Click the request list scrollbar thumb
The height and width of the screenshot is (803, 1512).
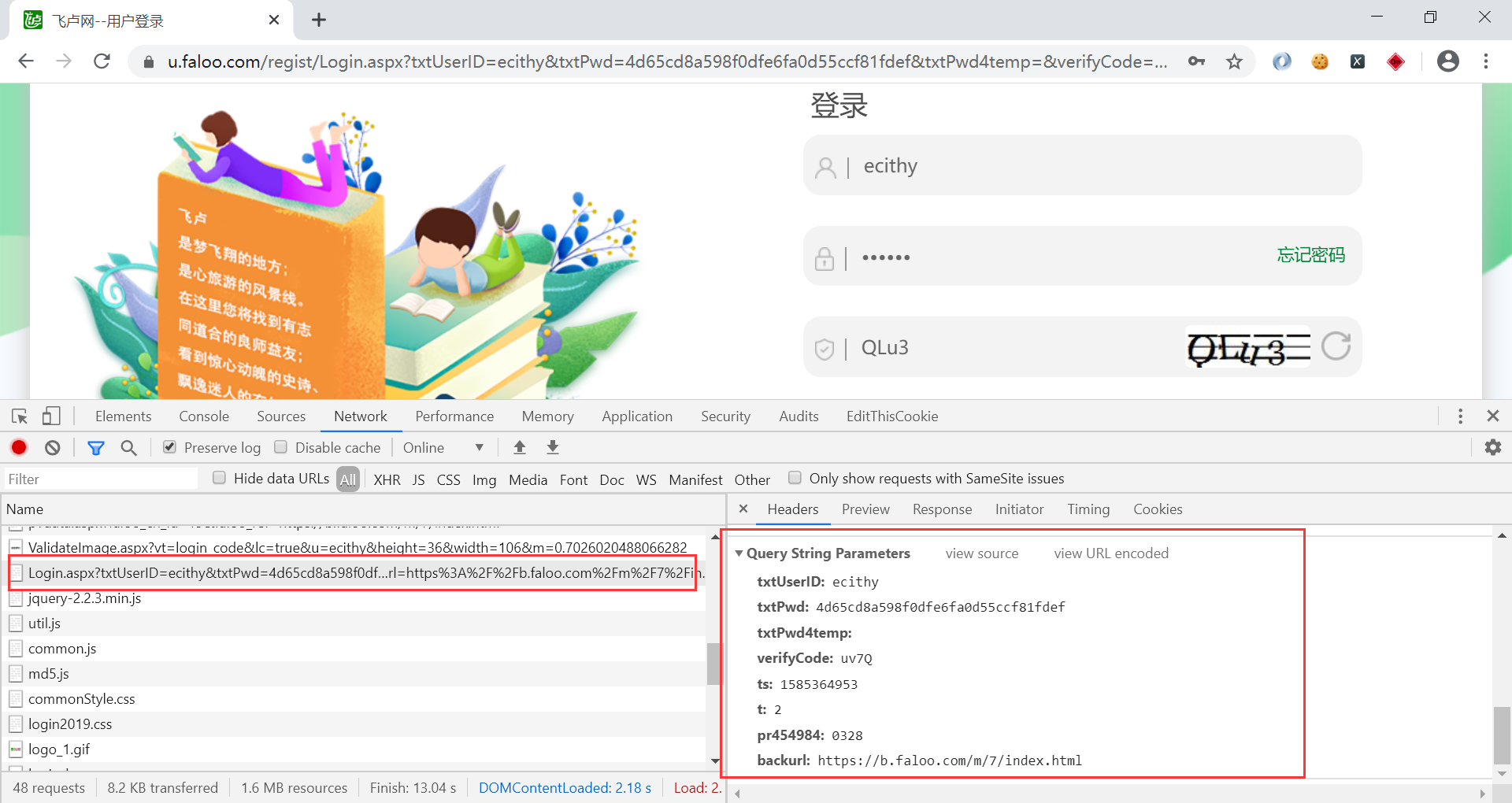(714, 664)
